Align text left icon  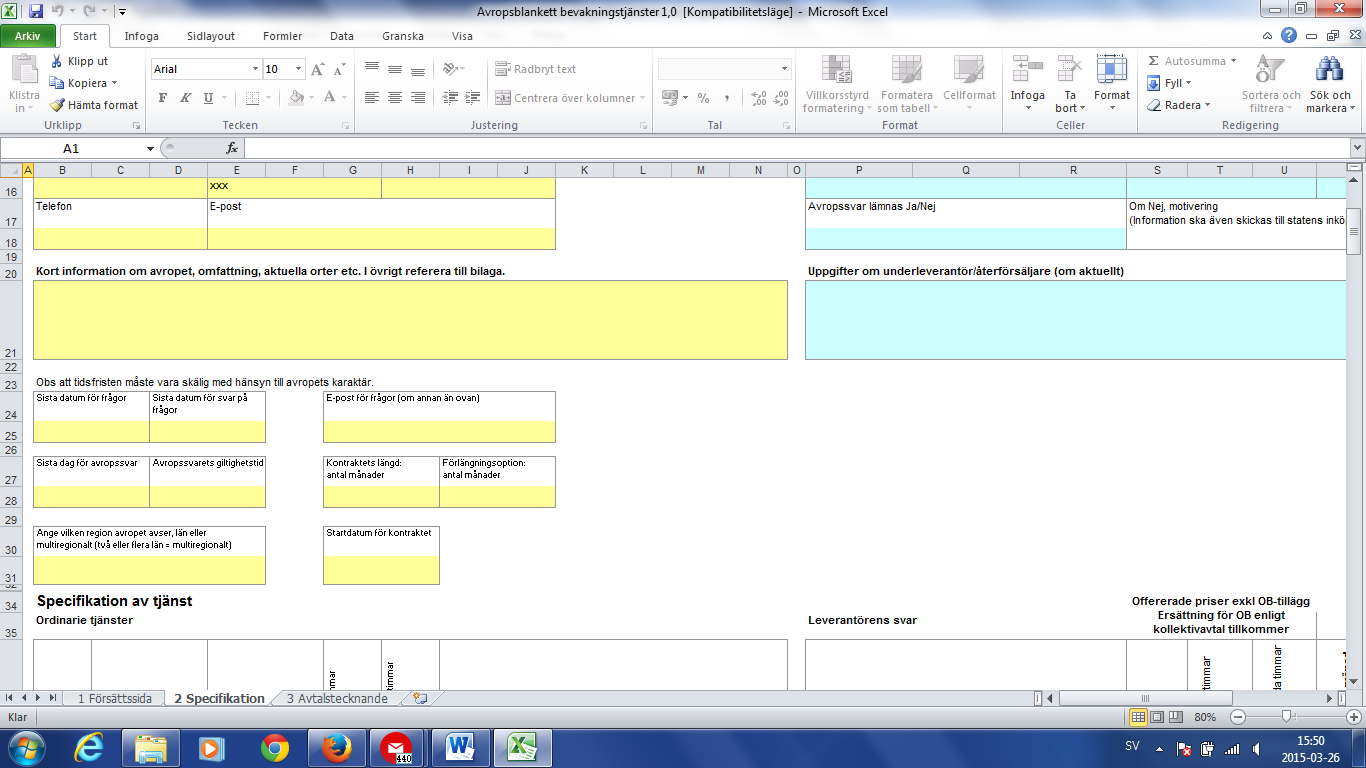click(372, 98)
